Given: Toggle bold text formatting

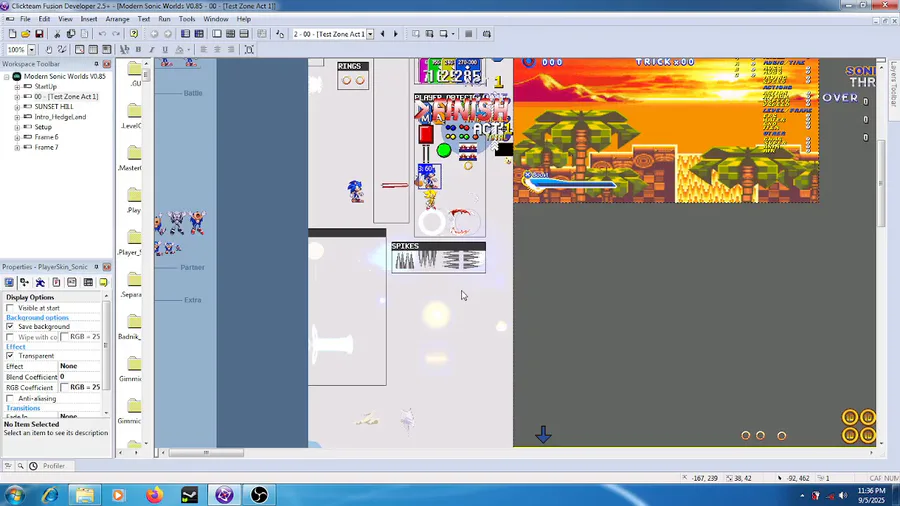Looking at the screenshot, I should [138, 49].
